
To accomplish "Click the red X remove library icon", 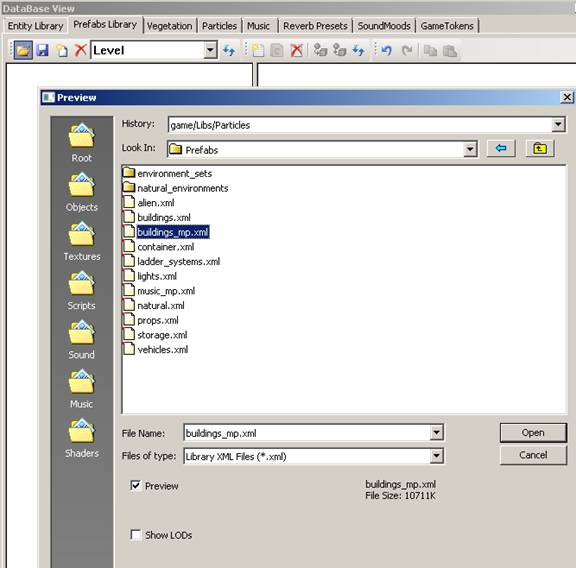I will (80, 50).
